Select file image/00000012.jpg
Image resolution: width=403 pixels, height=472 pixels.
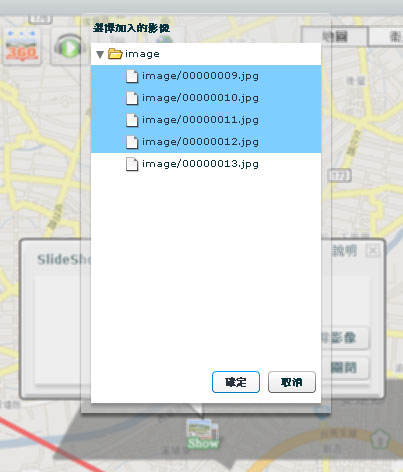tap(206, 142)
